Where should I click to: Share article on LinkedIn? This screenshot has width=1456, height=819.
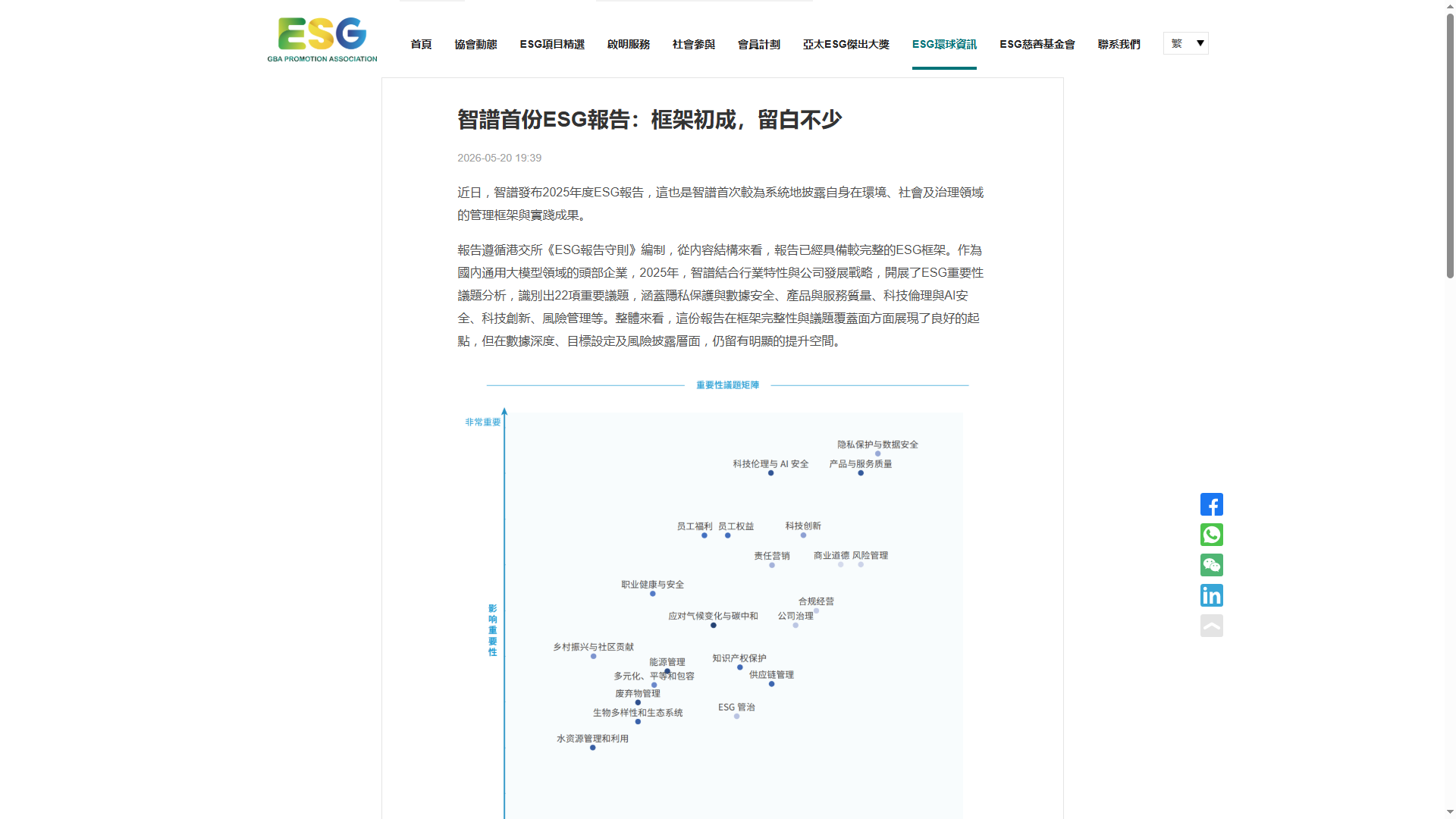pos(1211,595)
